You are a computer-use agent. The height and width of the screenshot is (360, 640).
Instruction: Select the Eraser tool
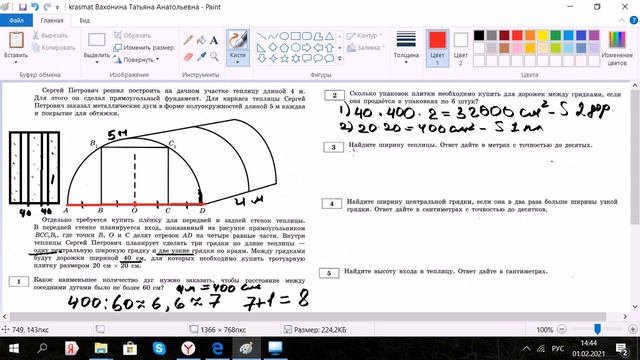point(188,57)
